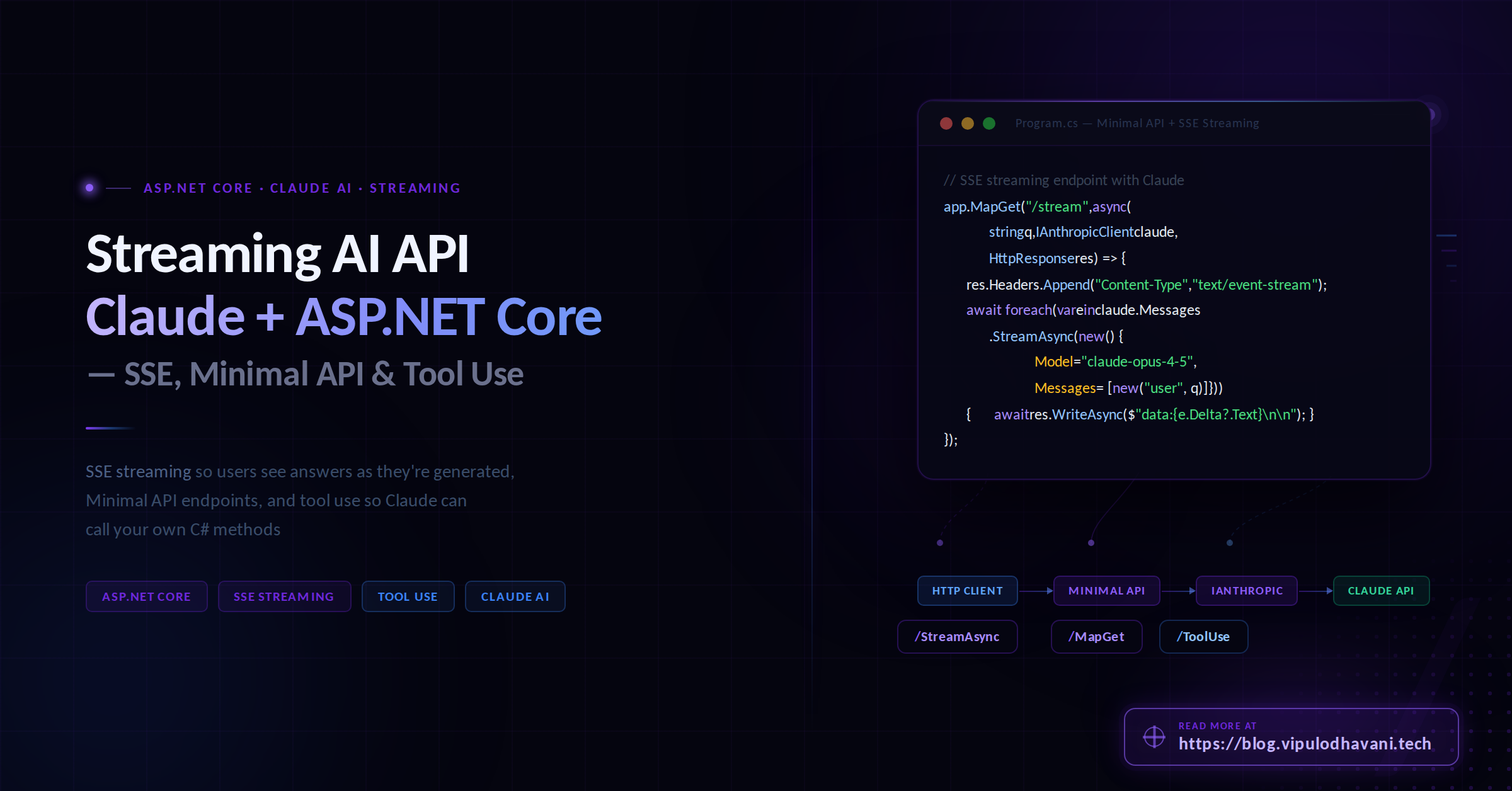Image resolution: width=1512 pixels, height=791 pixels.
Task: Click the ASP.NET CORE · CLAUDE AI · STREAMING eyebrow text
Action: 302,188
